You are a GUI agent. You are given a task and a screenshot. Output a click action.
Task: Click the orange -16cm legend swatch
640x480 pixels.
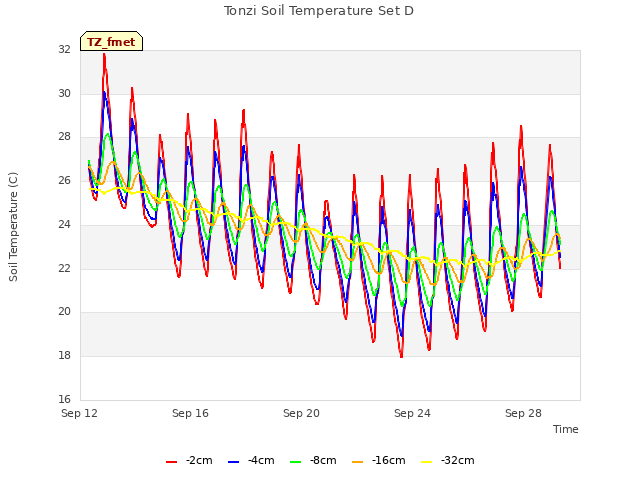[357, 462]
